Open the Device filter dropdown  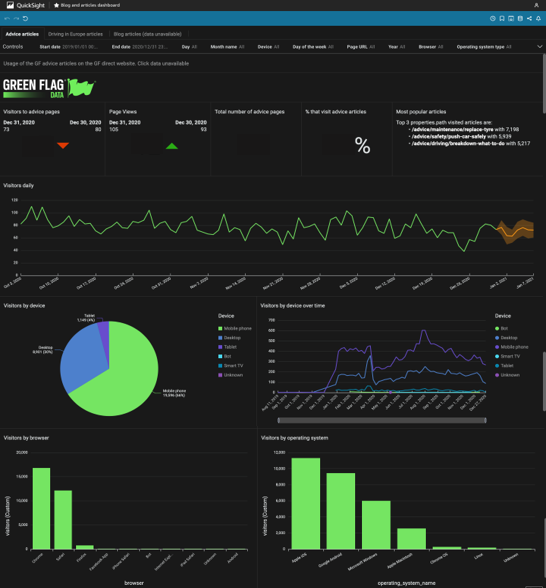[268, 47]
